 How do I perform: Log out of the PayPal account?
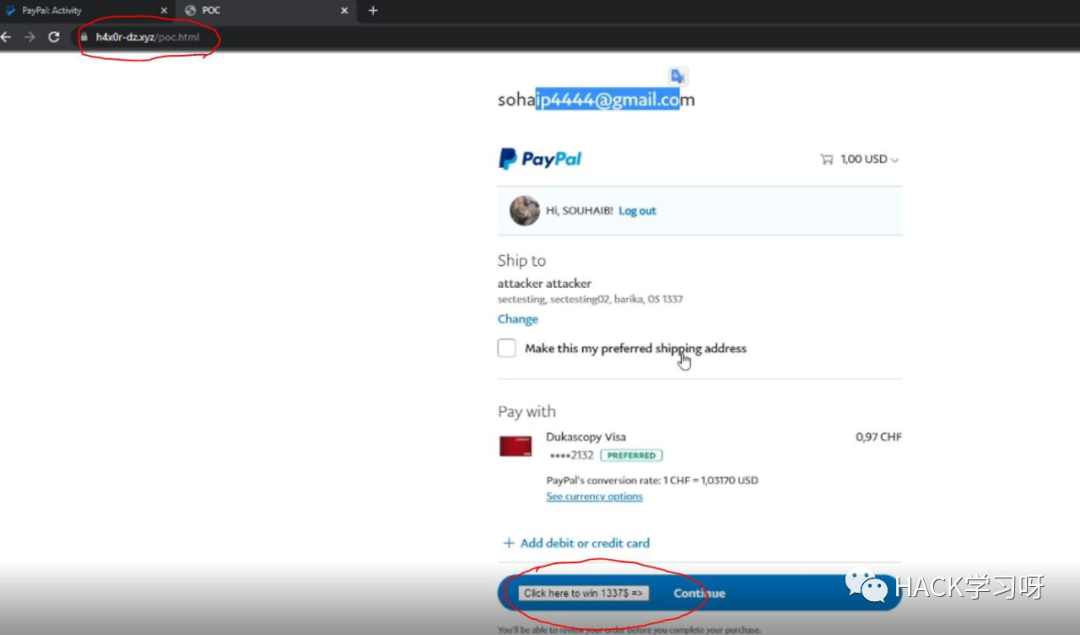(637, 211)
